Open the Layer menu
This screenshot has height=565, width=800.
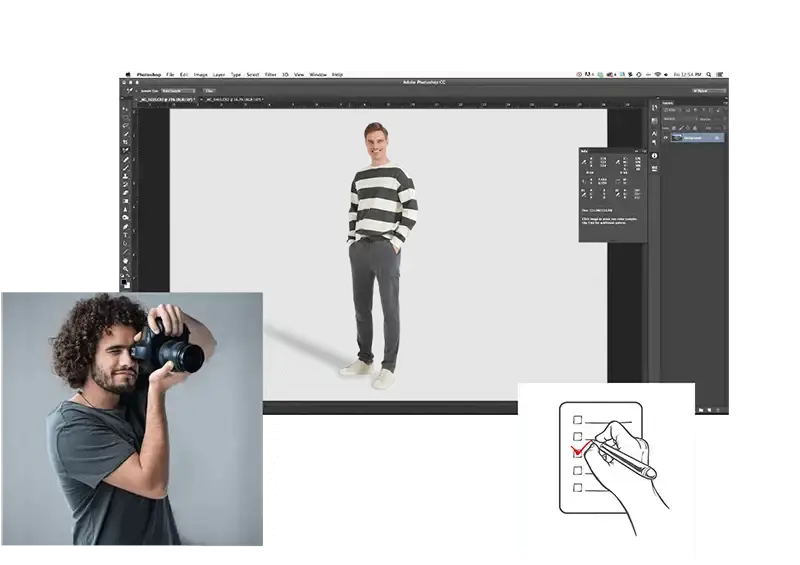tap(218, 75)
